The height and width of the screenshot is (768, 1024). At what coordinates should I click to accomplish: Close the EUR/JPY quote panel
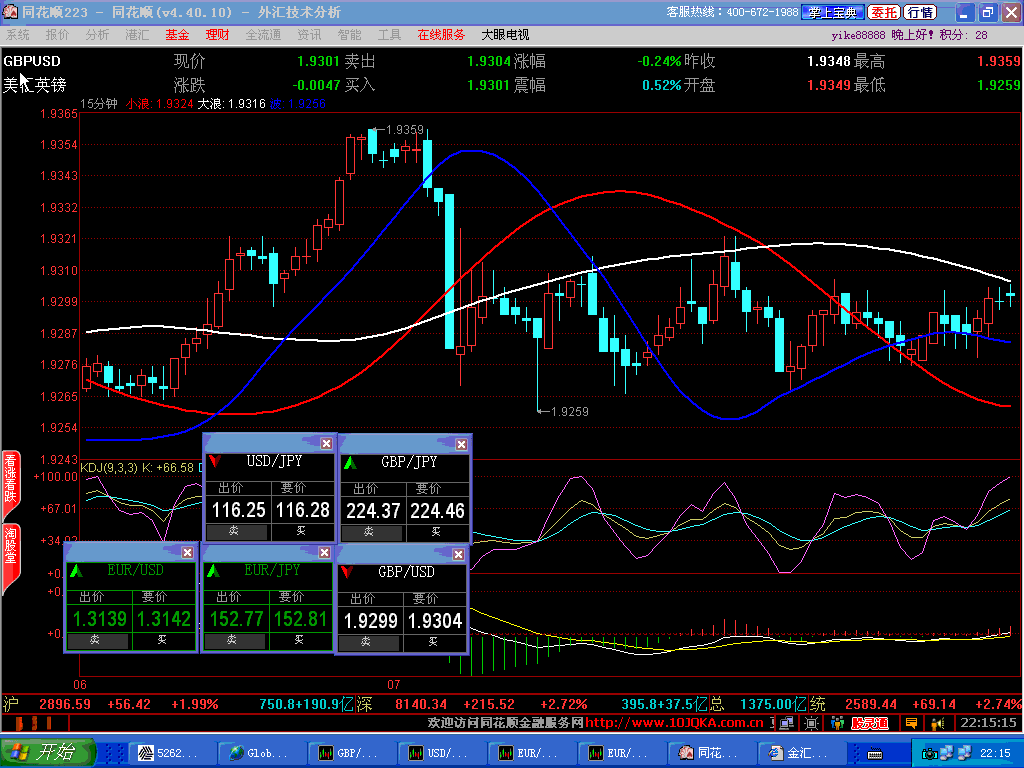pyautogui.click(x=325, y=552)
